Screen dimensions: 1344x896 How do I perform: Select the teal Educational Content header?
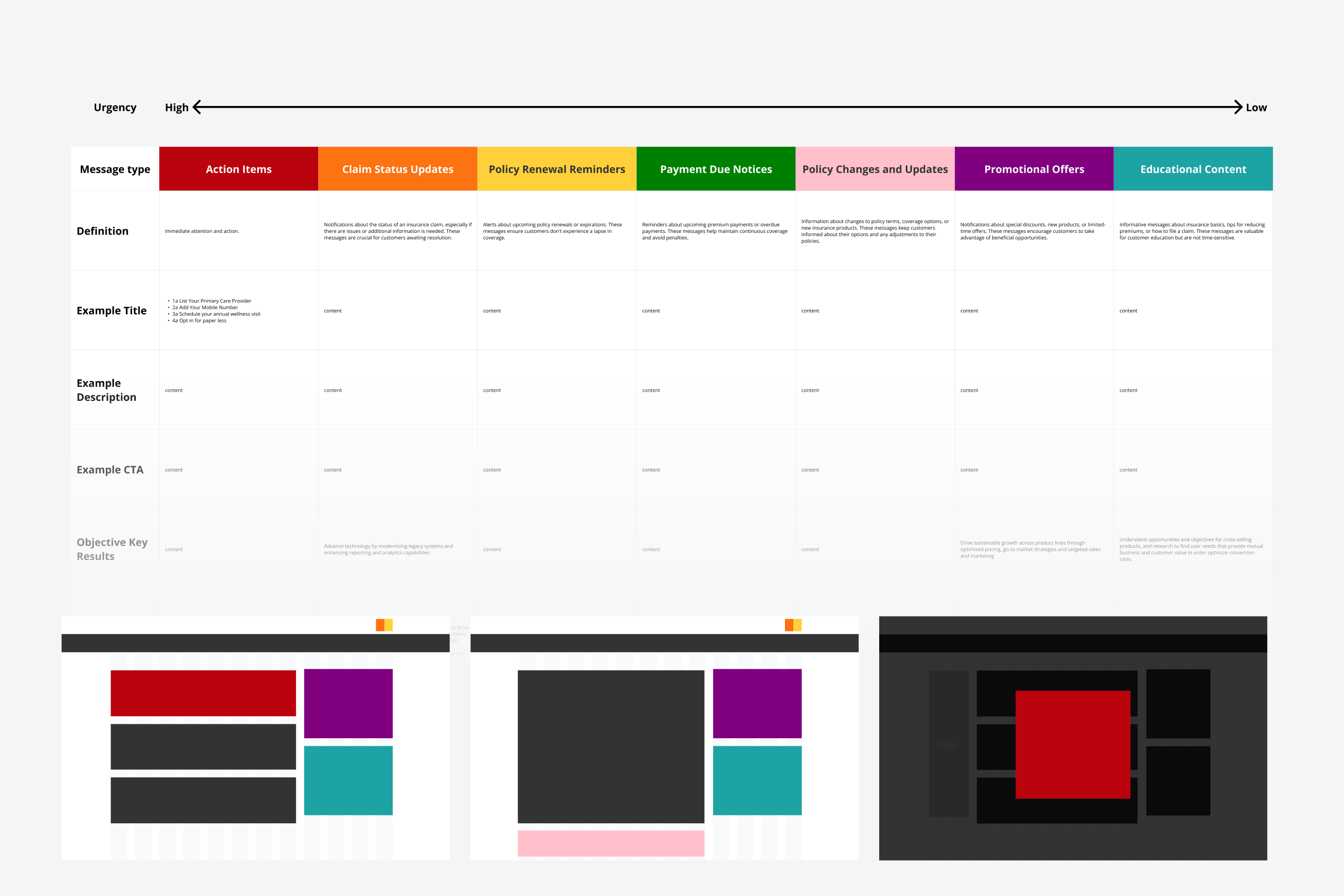tap(1193, 168)
